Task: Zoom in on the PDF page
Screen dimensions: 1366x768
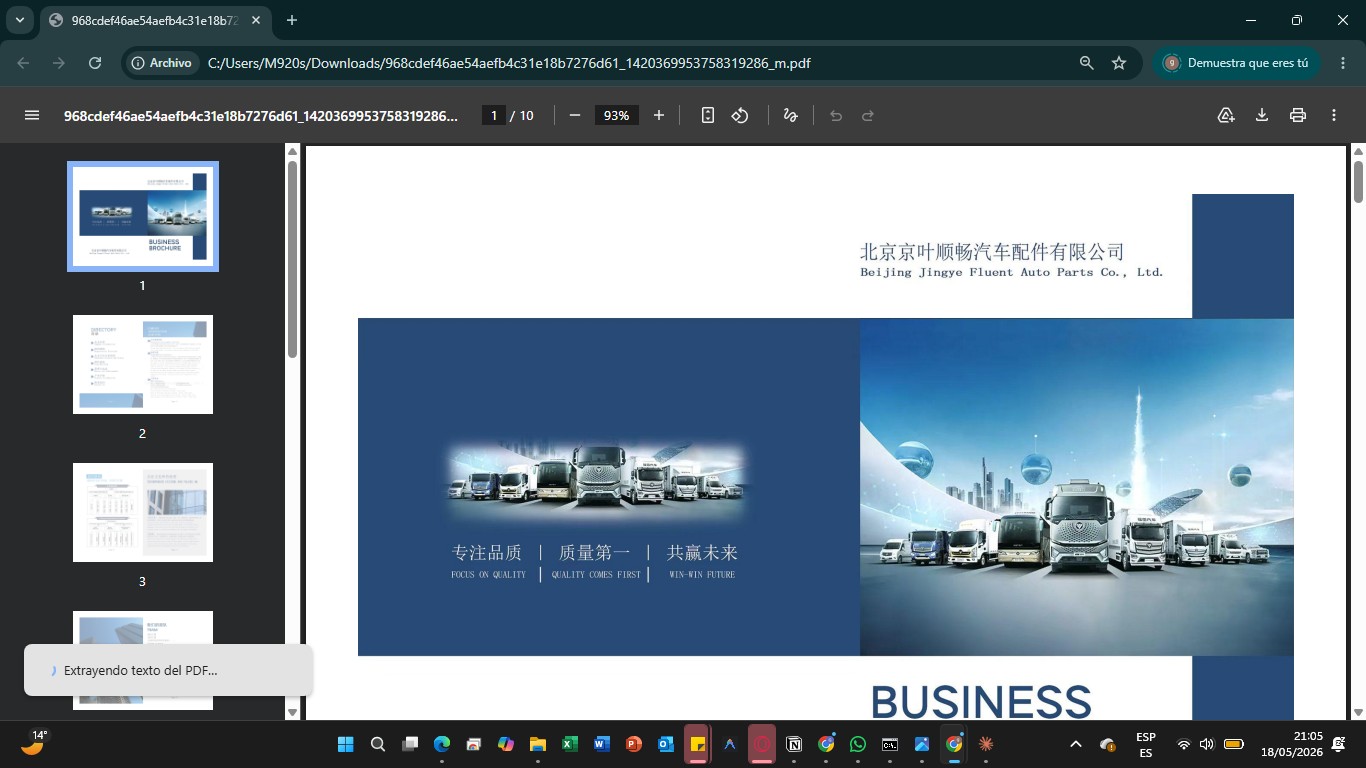Action: [x=659, y=115]
